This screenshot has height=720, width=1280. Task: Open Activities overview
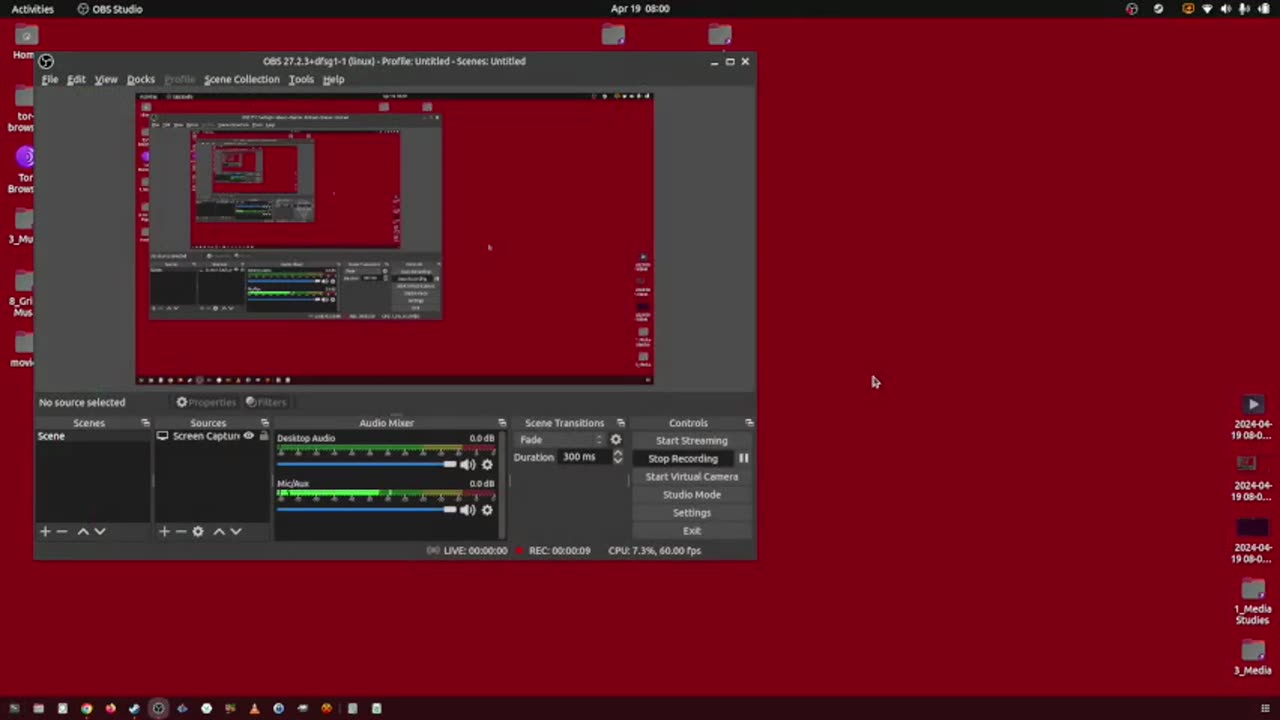coord(33,9)
